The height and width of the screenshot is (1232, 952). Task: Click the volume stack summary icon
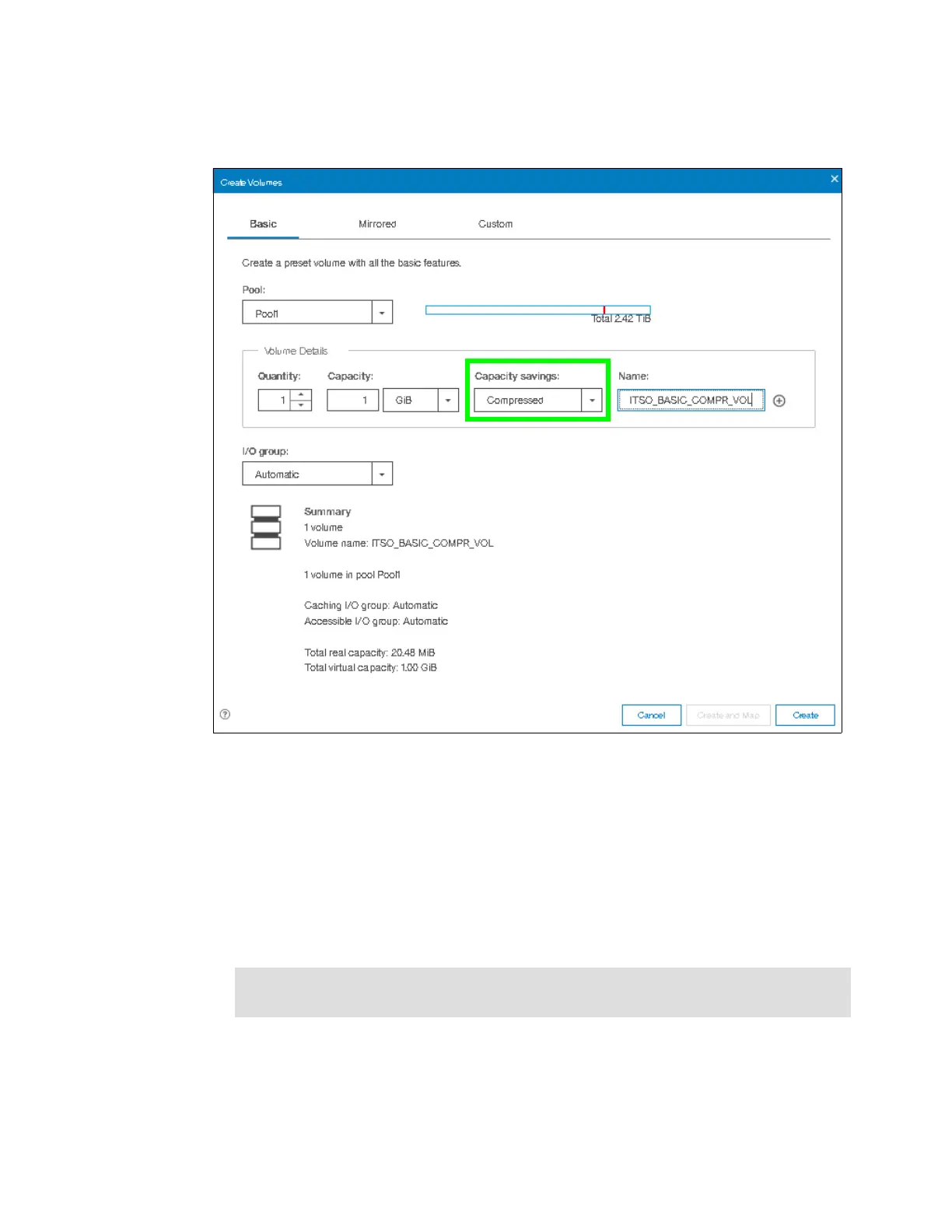click(x=266, y=527)
